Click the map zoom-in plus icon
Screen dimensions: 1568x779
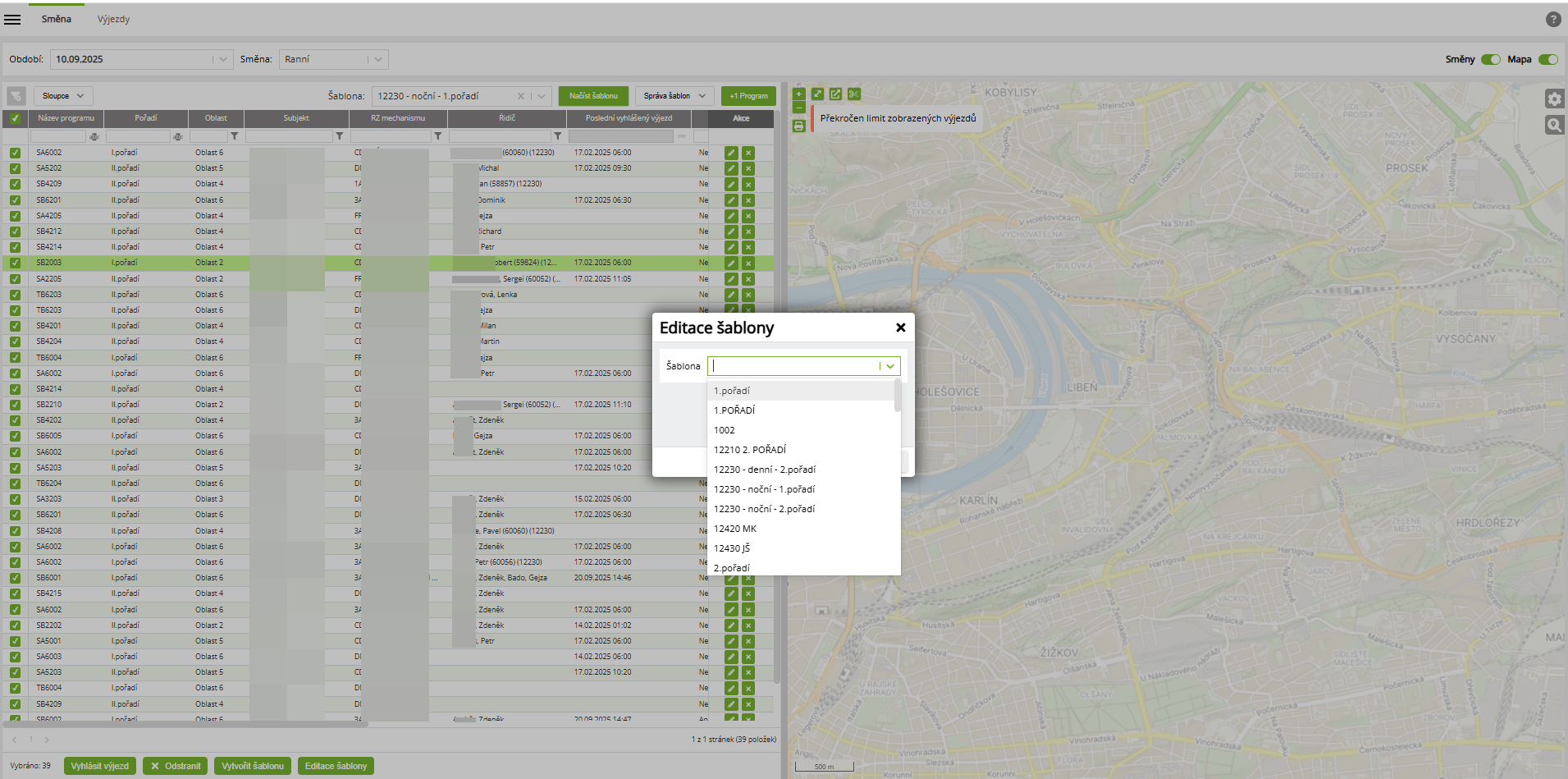pos(798,94)
